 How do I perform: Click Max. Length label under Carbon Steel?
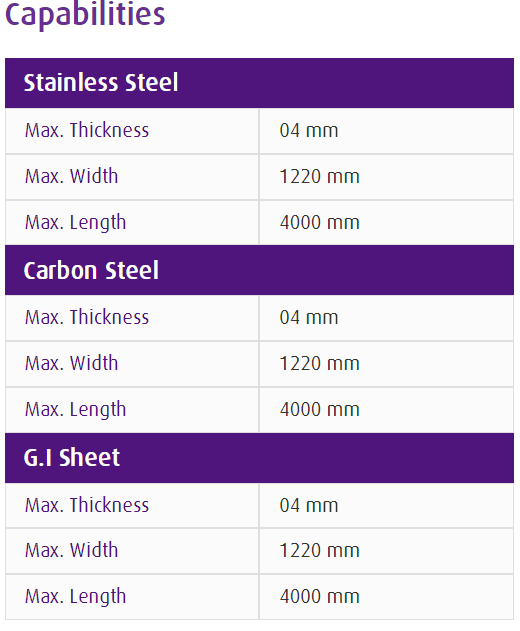point(76,410)
